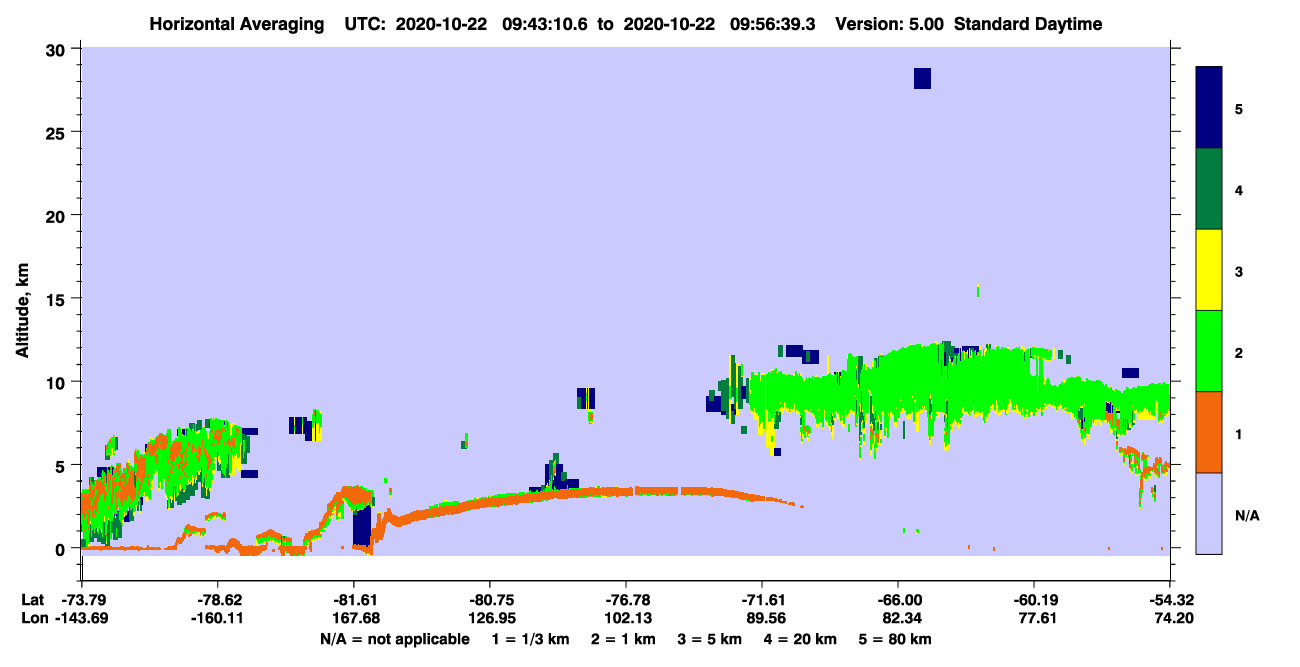Click longitude value -160.11
The width and height of the screenshot is (1300, 667).
218,618
